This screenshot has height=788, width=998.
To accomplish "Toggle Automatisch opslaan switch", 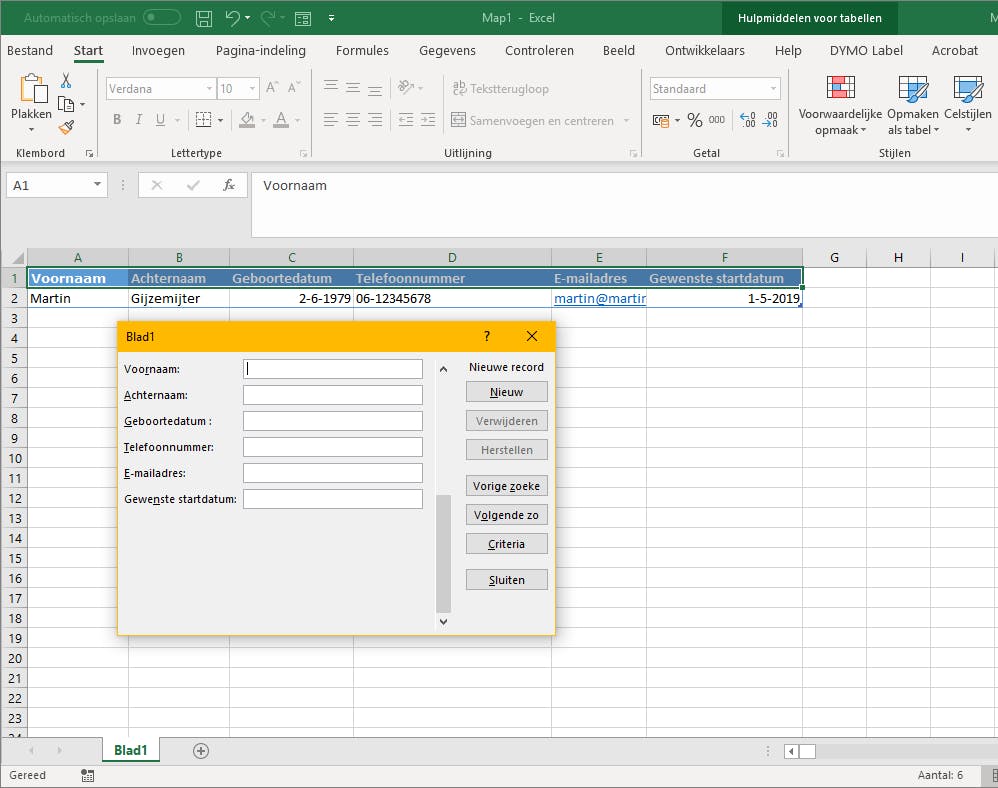I will [x=162, y=18].
